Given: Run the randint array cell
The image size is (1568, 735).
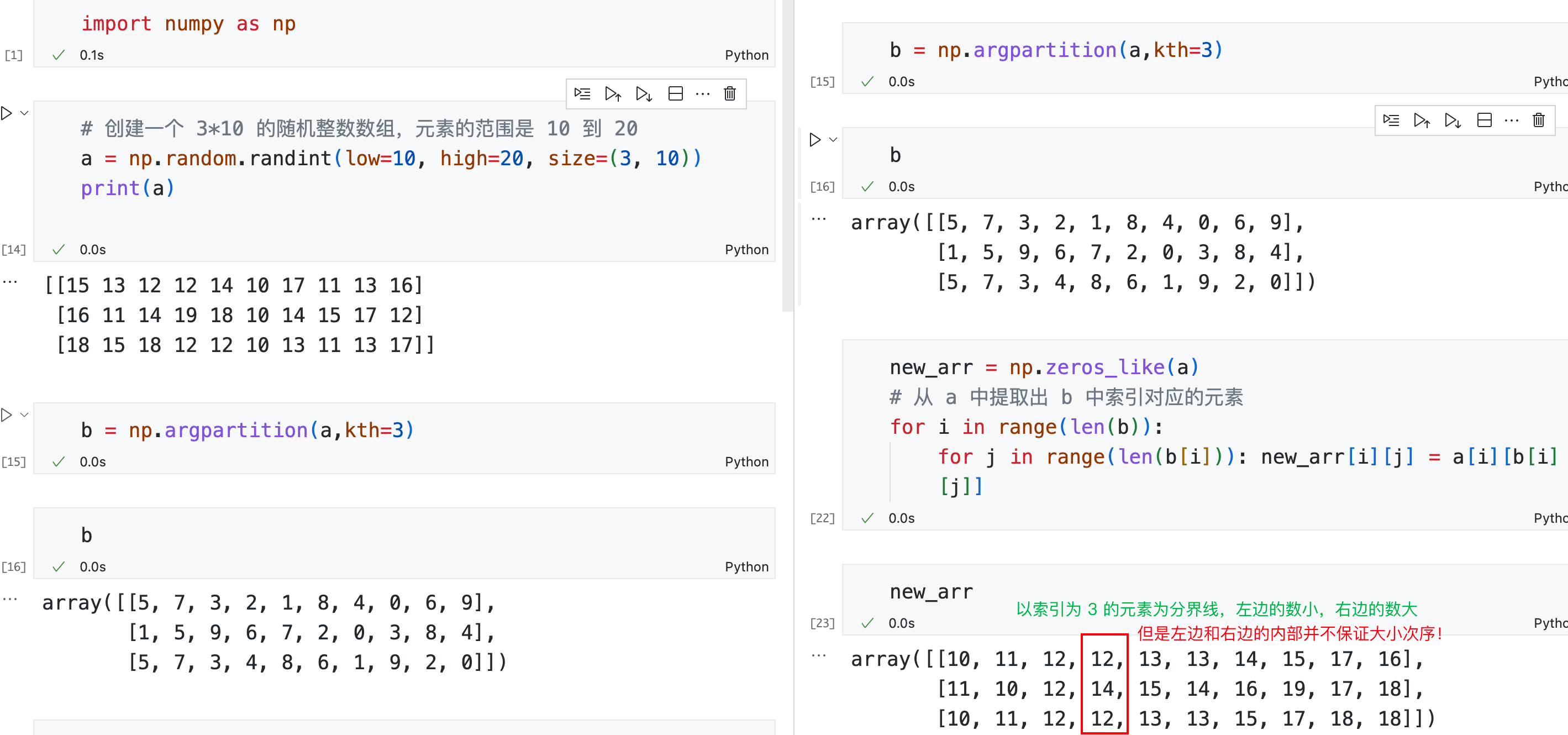Looking at the screenshot, I should coord(7,113).
